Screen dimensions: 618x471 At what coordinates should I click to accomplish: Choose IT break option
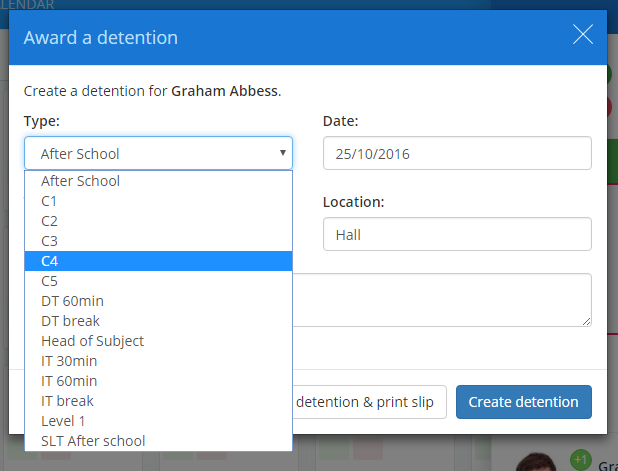[x=158, y=401]
